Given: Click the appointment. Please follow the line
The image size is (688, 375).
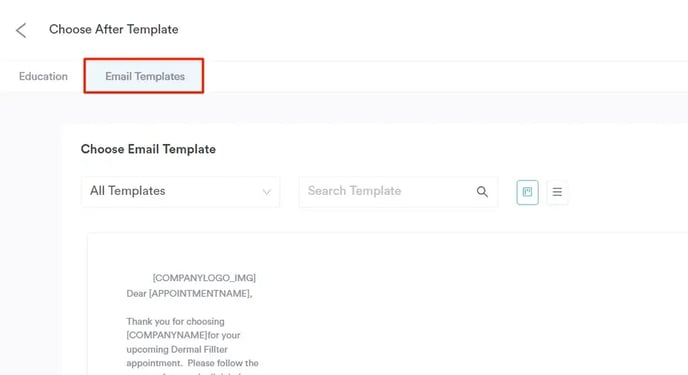Looking at the screenshot, I should point(192,363).
